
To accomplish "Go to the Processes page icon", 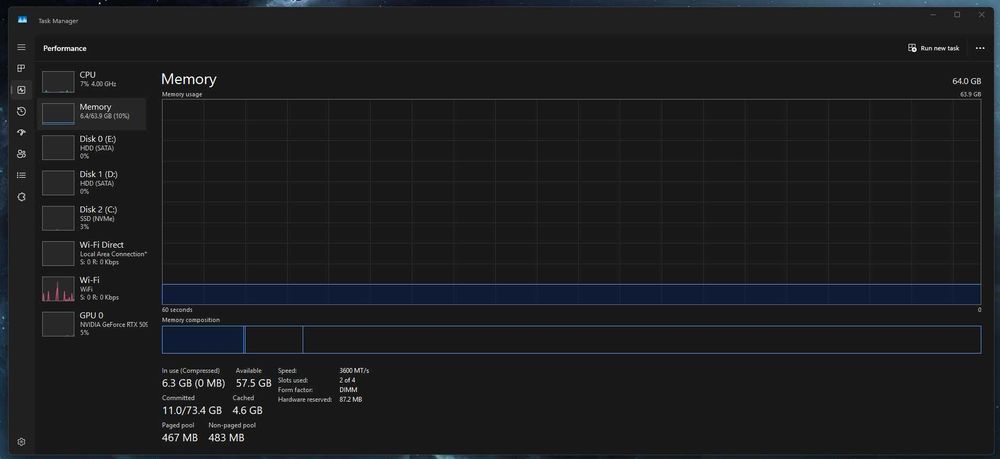I will (x=21, y=68).
